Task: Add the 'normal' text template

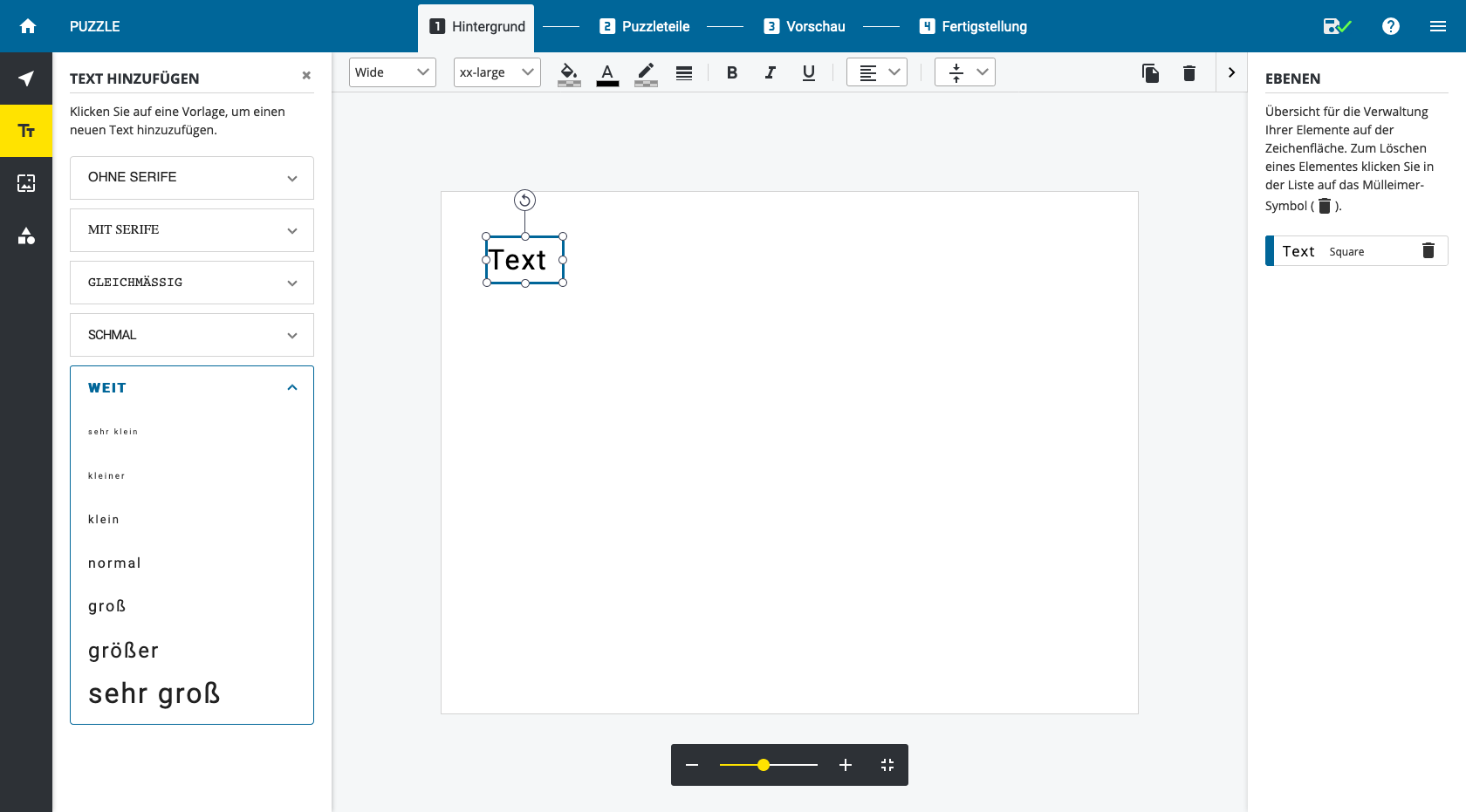Action: tap(114, 563)
